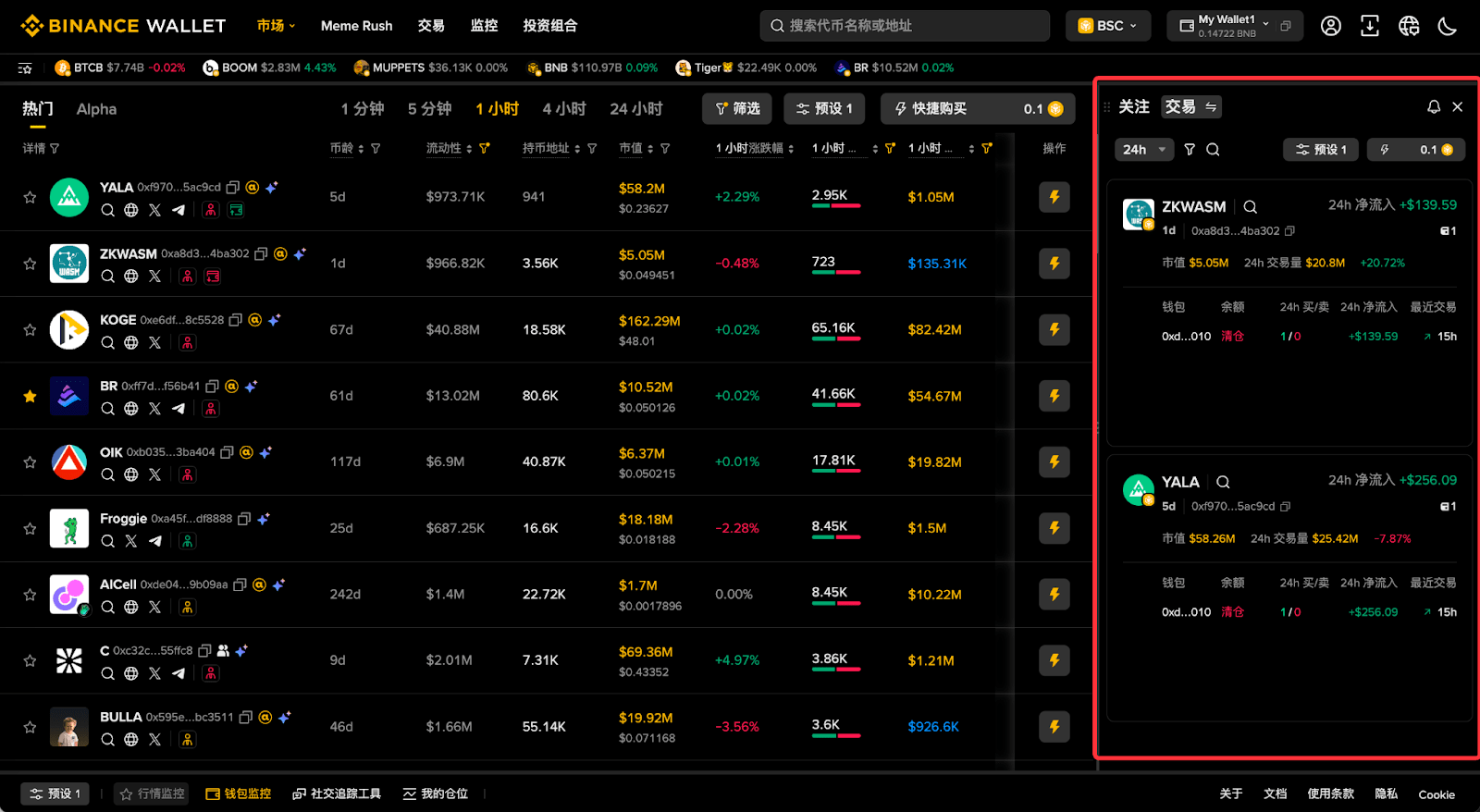This screenshot has width=1480, height=812.
Task: Open 钱包监控 in bottom bar
Action: click(x=239, y=794)
